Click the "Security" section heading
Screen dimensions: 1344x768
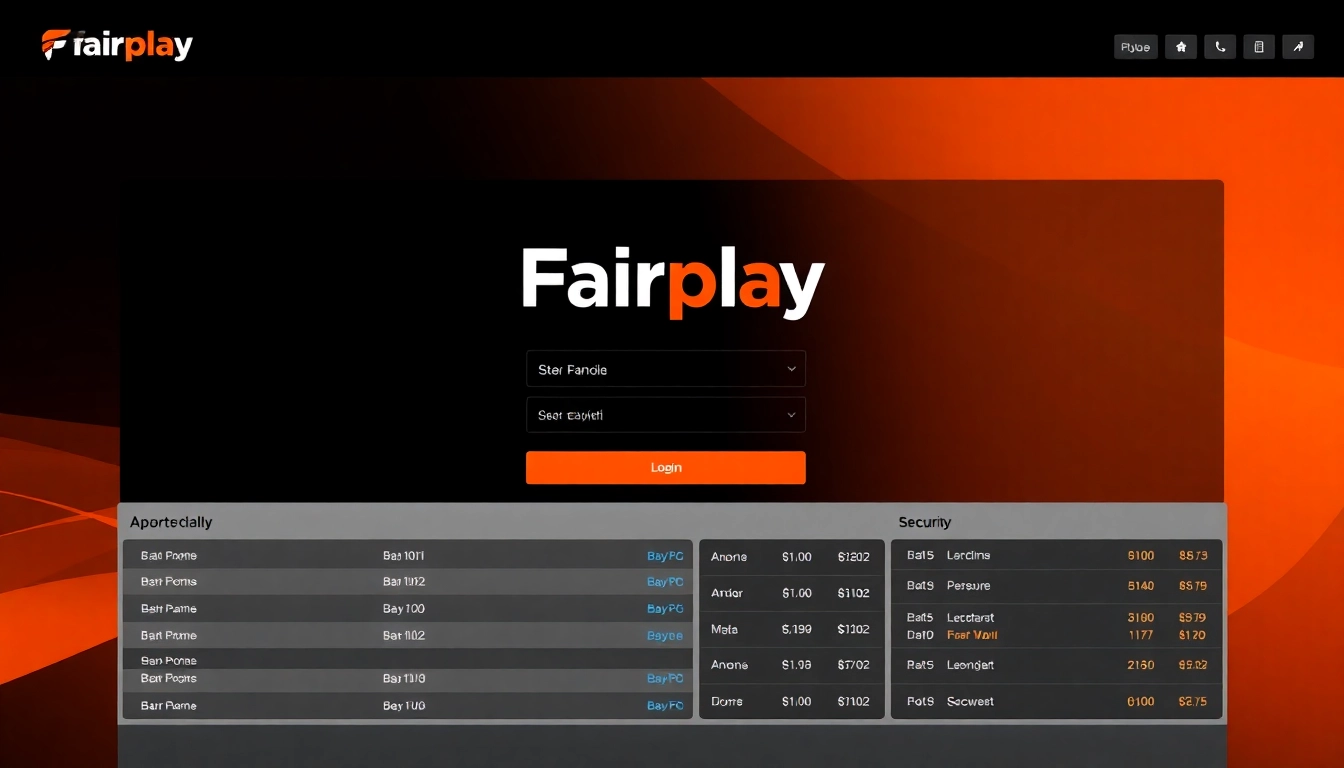(924, 522)
